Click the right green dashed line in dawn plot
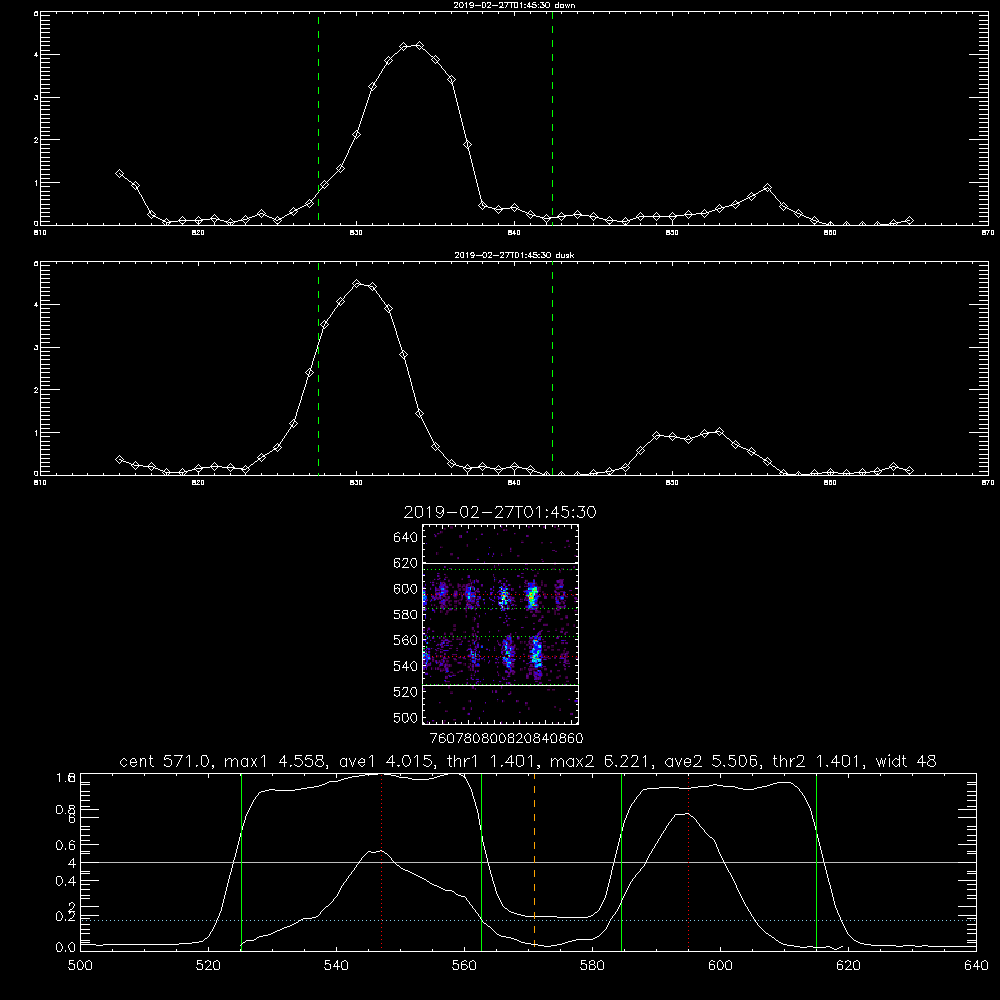The image size is (1000, 1000). [552, 118]
